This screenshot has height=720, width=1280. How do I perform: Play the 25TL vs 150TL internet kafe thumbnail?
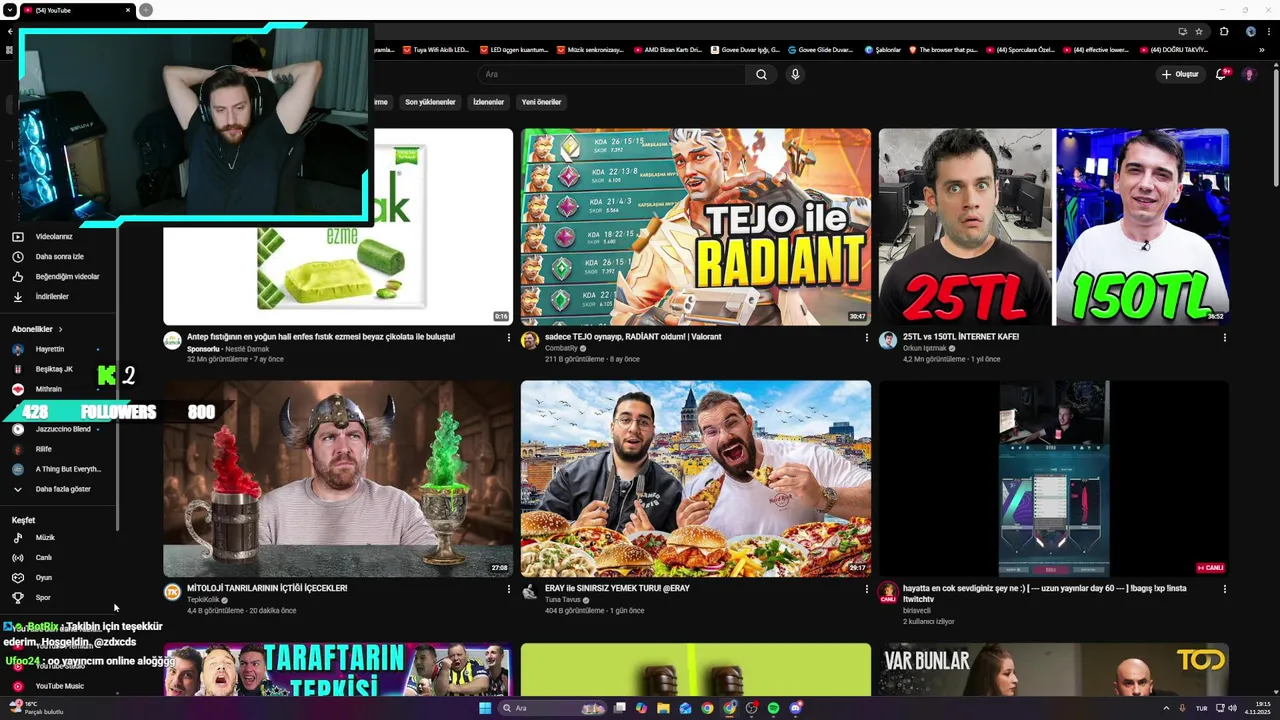tap(1053, 227)
